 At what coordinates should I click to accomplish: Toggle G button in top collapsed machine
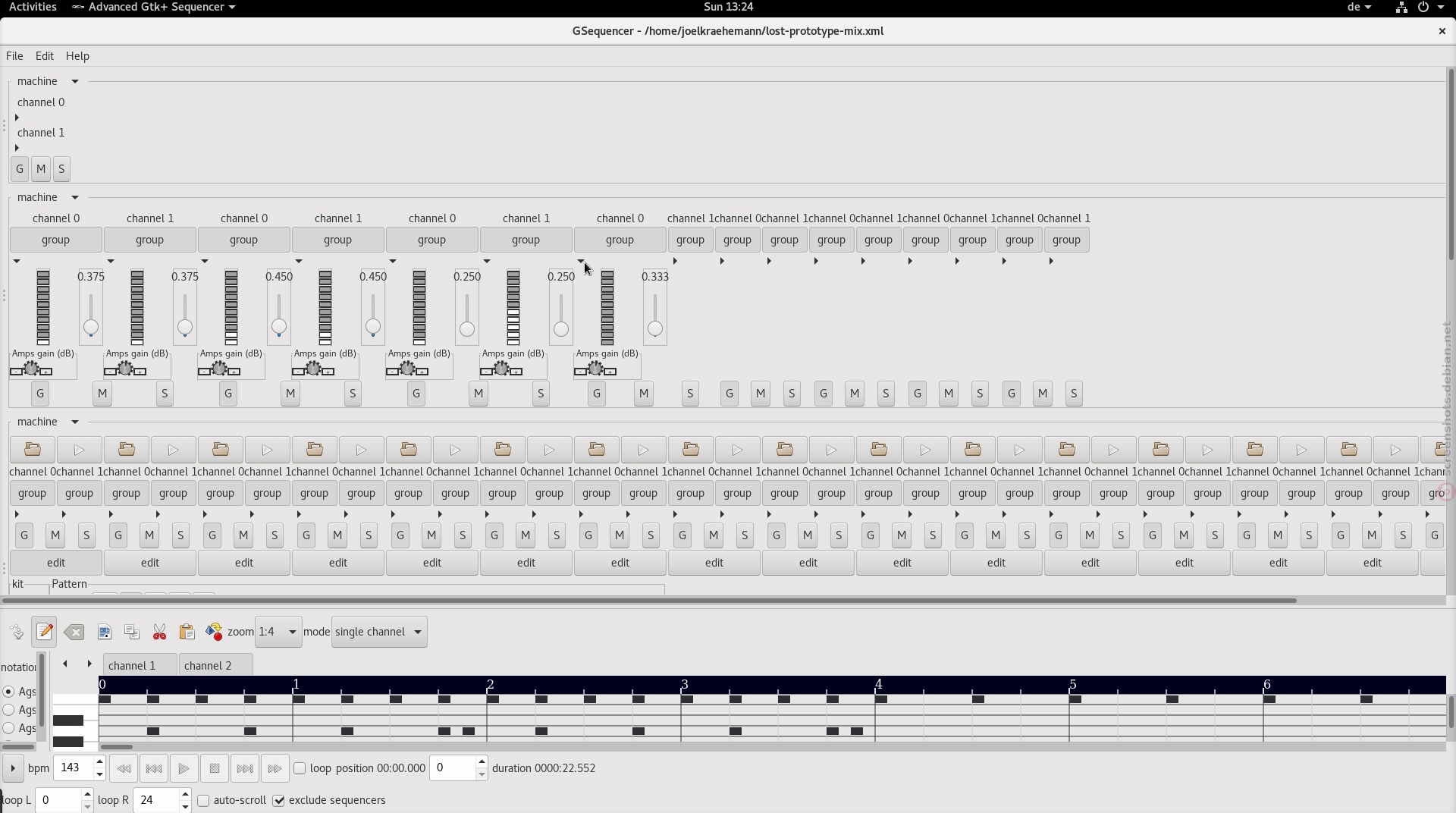coord(20,169)
